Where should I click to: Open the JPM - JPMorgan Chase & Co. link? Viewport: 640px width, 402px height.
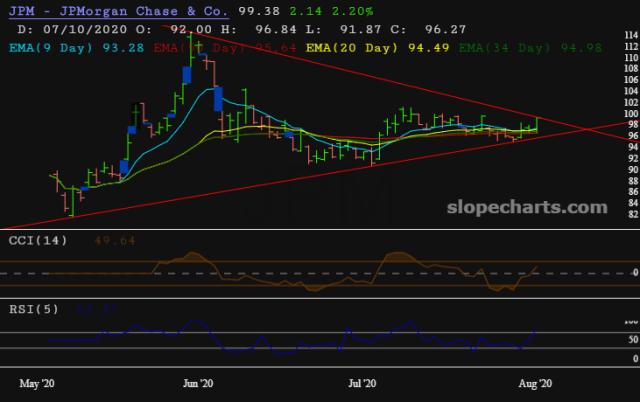pyautogui.click(x=118, y=11)
